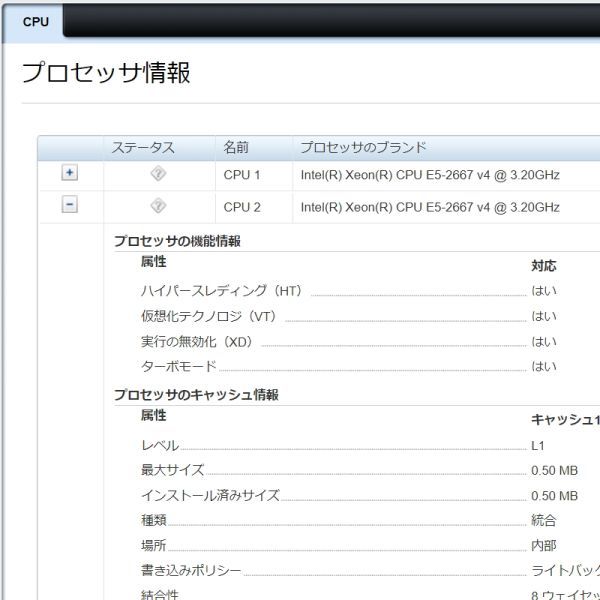Screen dimensions: 600x600
Task: Click the L1 cache level value
Action: [538, 446]
